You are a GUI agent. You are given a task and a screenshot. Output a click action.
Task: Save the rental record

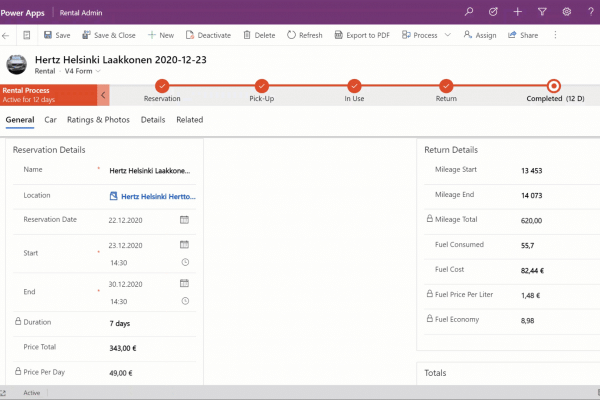[57, 35]
